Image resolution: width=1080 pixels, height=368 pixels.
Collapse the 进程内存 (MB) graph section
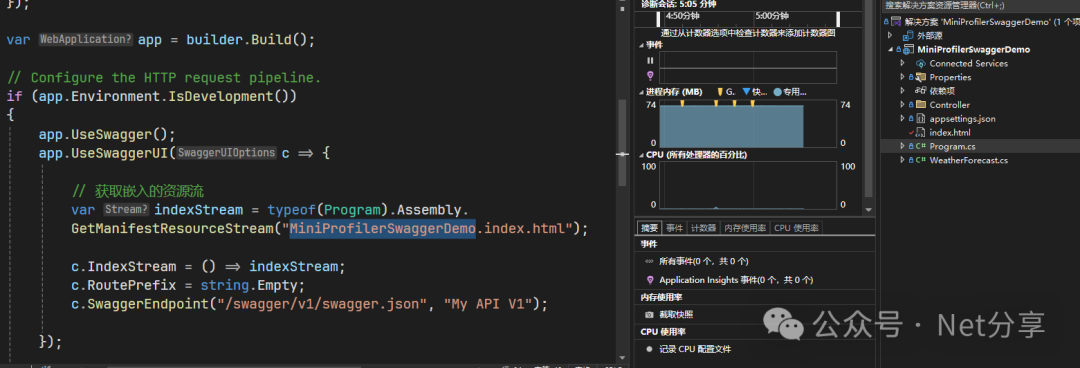pos(642,92)
